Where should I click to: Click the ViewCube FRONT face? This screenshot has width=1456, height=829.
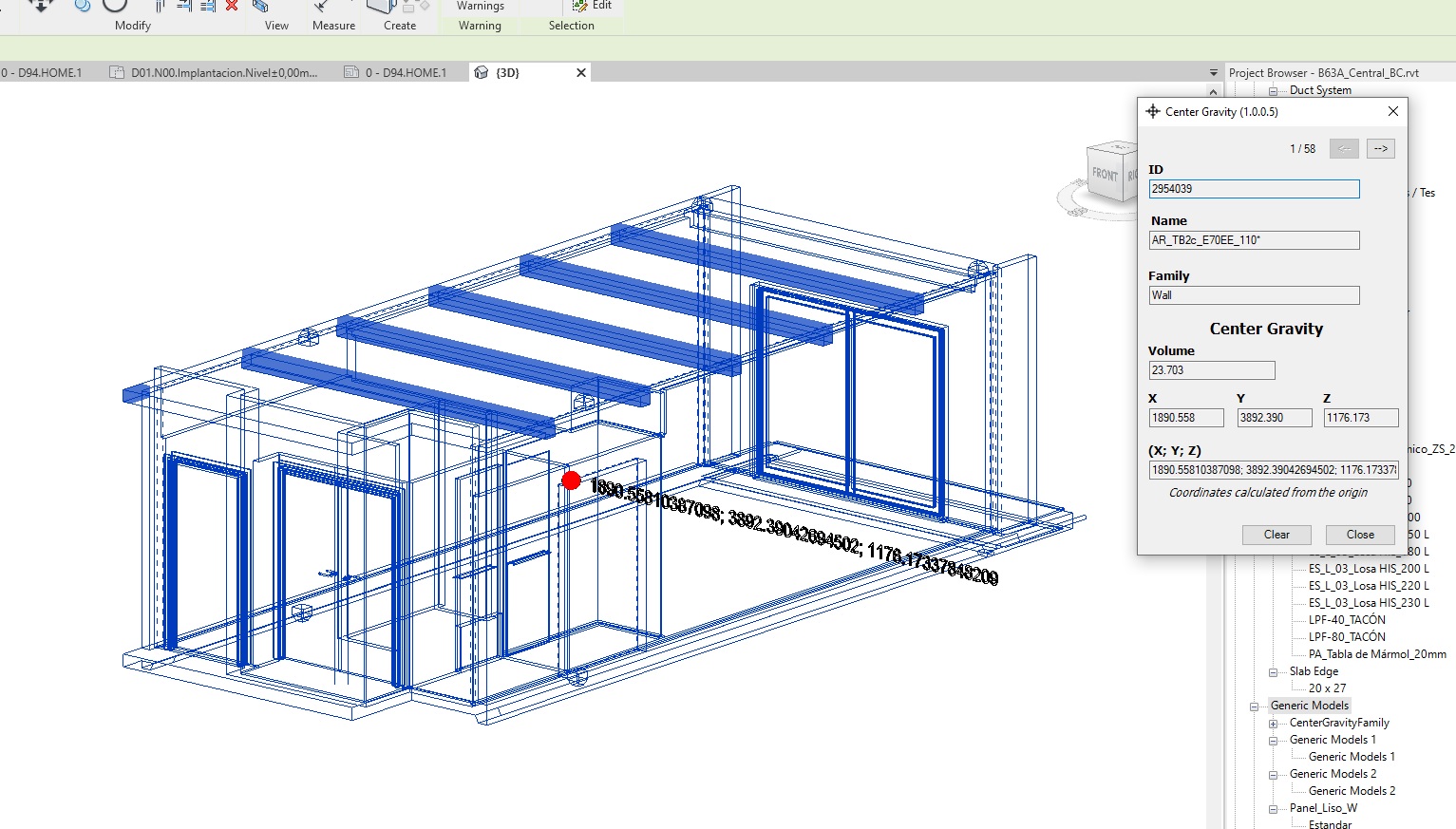click(1105, 174)
